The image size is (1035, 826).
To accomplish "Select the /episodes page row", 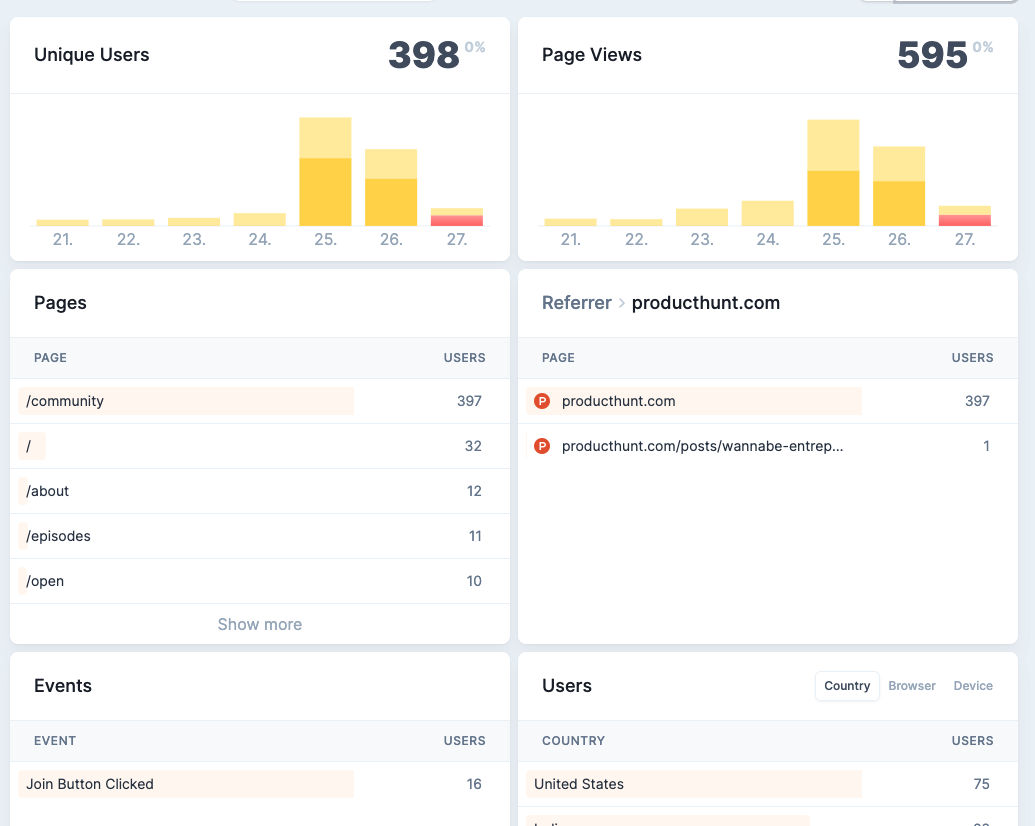I will 59,536.
